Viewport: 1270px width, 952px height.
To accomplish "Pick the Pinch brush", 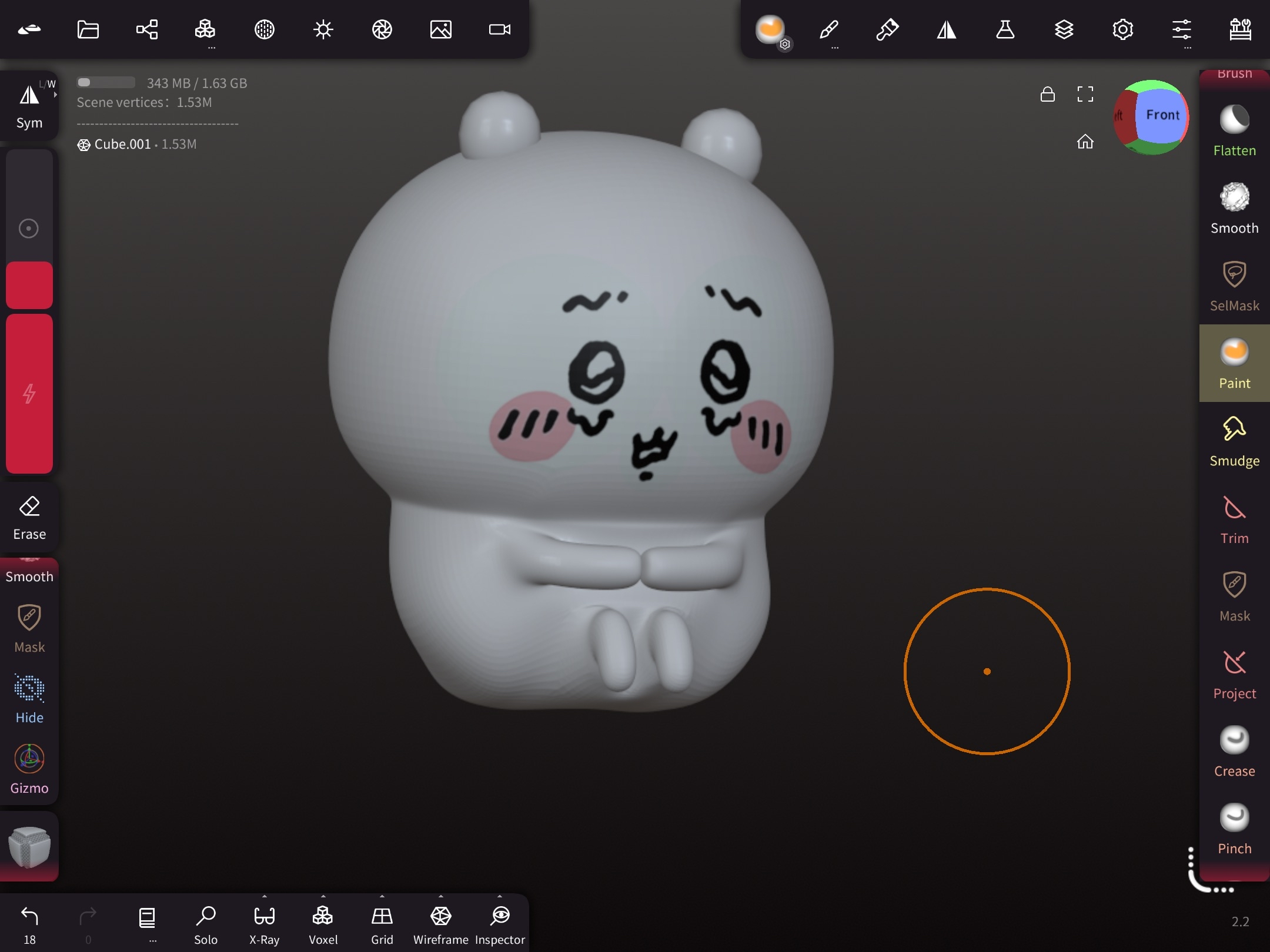I will pos(1234,829).
